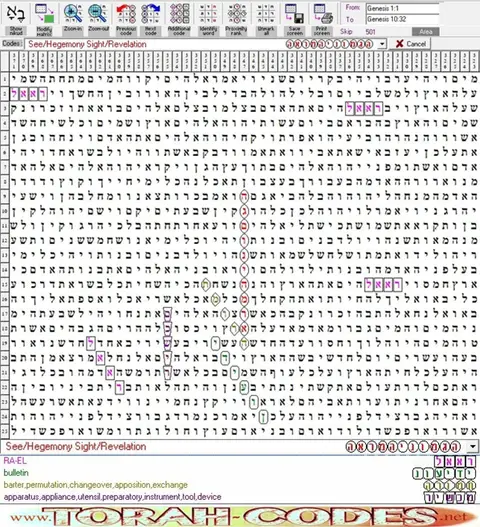
Task: Click the boxed Hebrew letters beside RA-EL
Action: 455,461
